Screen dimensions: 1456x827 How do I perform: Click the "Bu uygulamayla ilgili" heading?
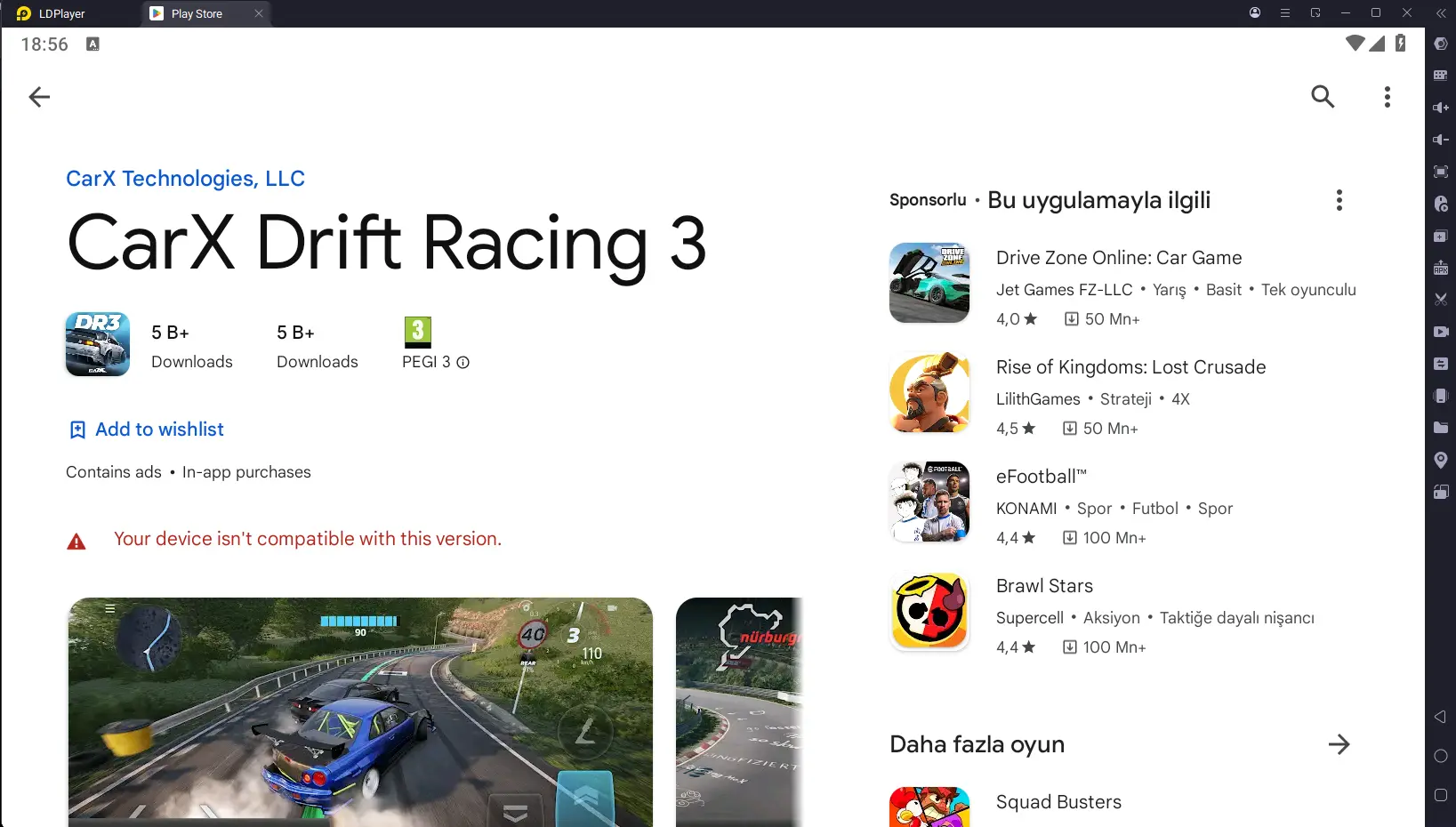tap(1099, 200)
